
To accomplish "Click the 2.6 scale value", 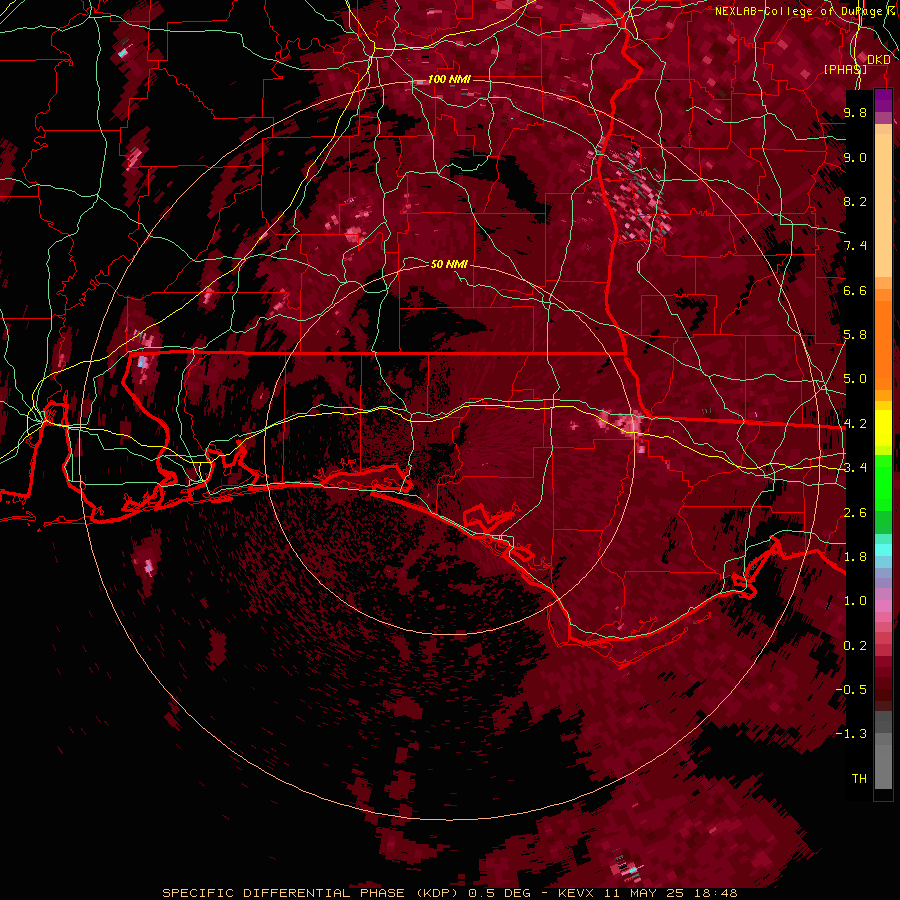I will 855,512.
